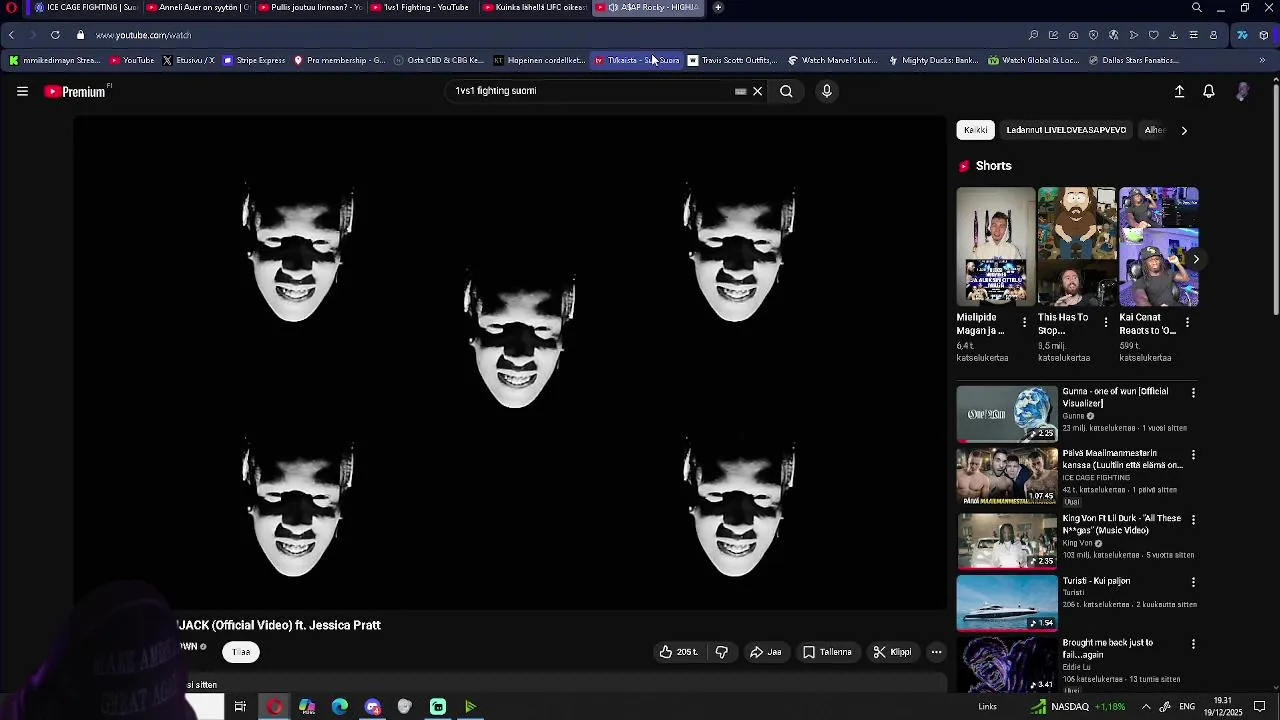Open the browser downloads arrow icon
Viewport: 1280px width, 720px height.
[x=1173, y=35]
